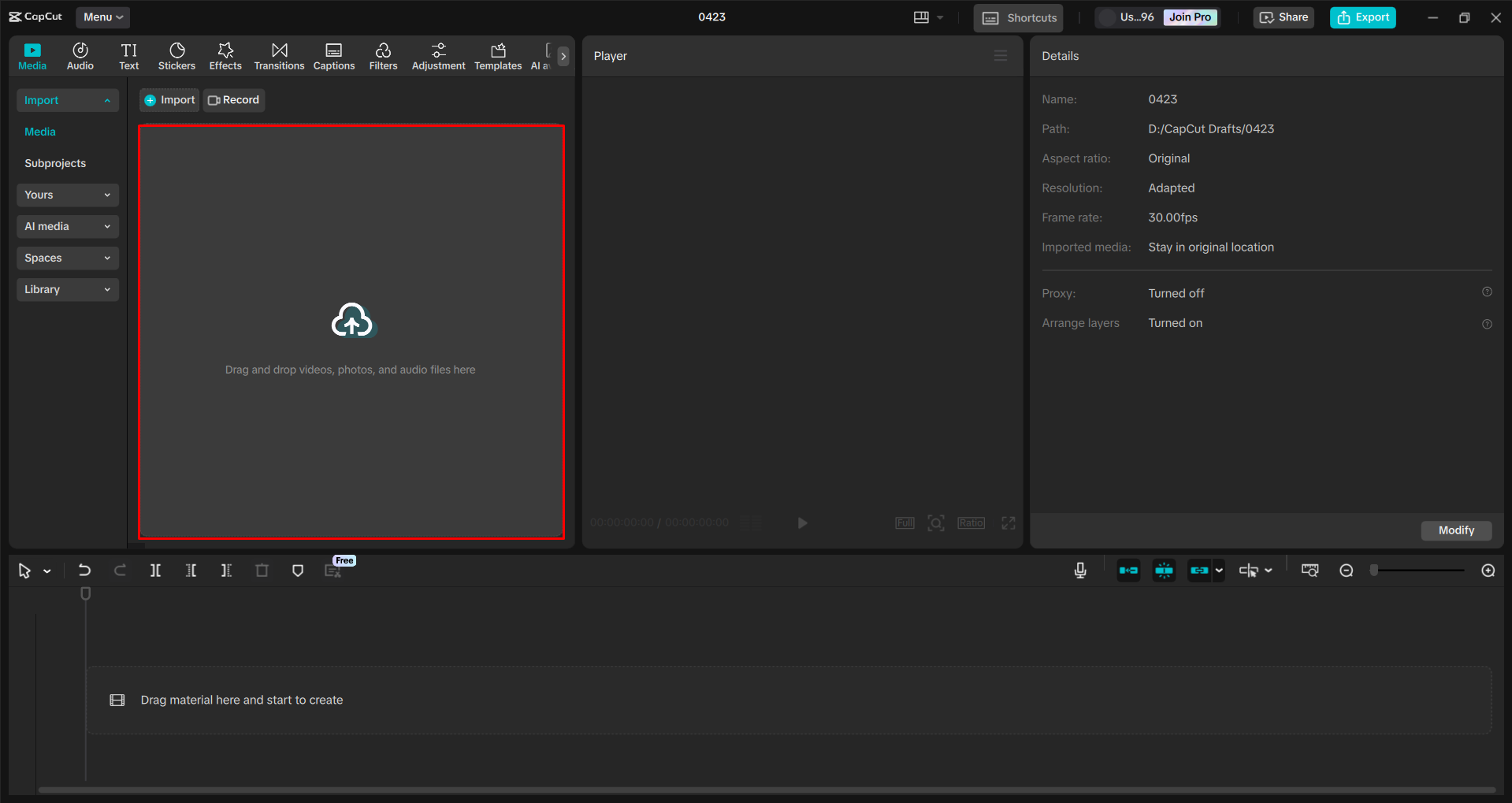
Task: Toggle auto ripple in the timeline toolbar
Action: 1128,570
